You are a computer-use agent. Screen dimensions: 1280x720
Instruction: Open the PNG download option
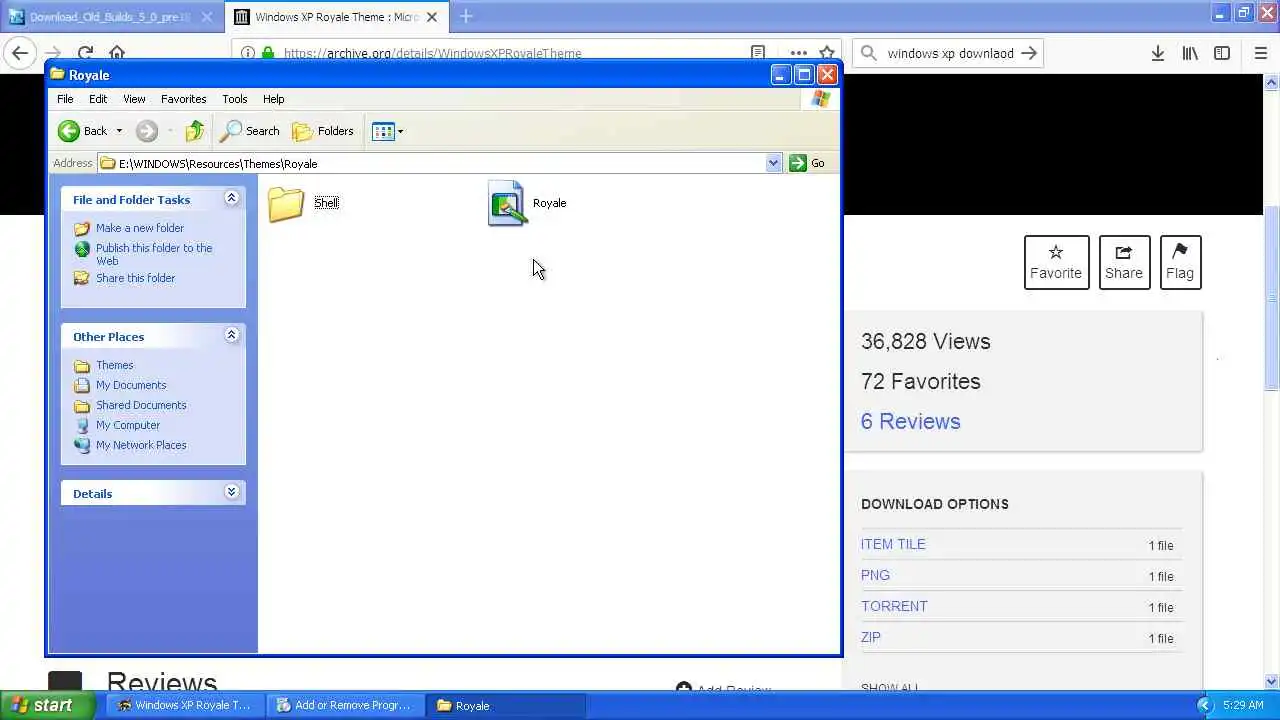(x=875, y=575)
